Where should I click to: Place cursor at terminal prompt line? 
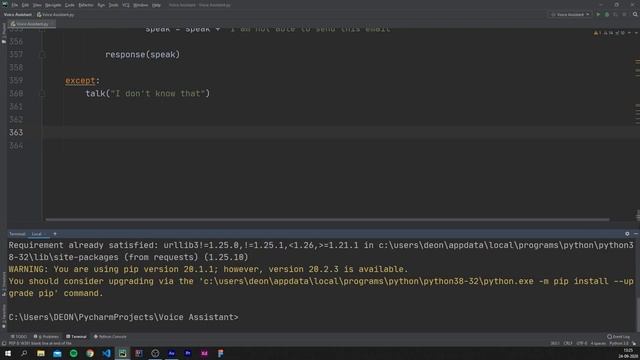123,317
